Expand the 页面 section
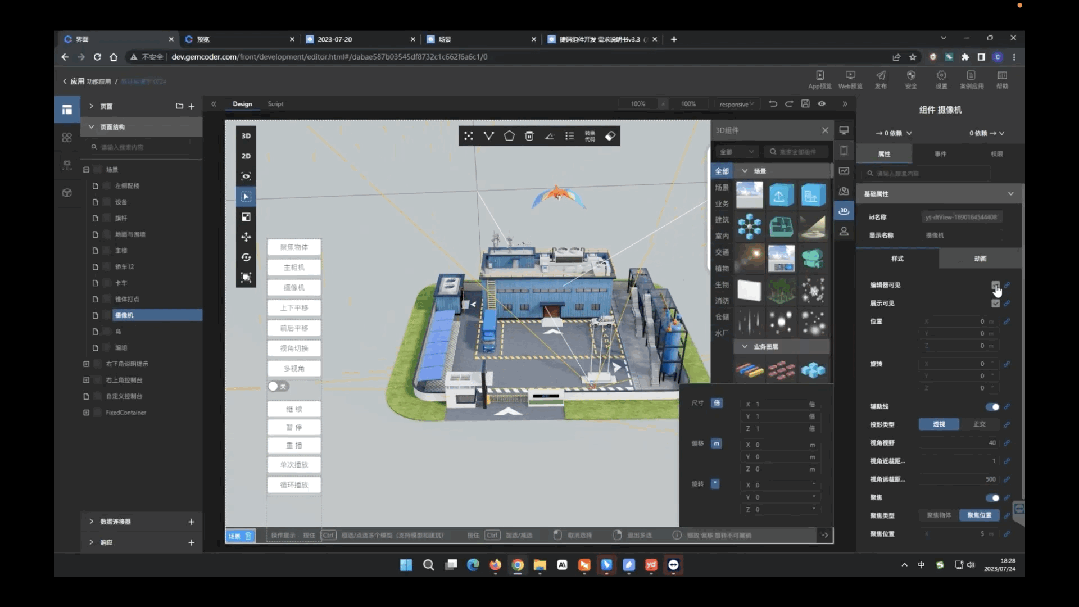The height and width of the screenshot is (607, 1079). tap(91, 106)
